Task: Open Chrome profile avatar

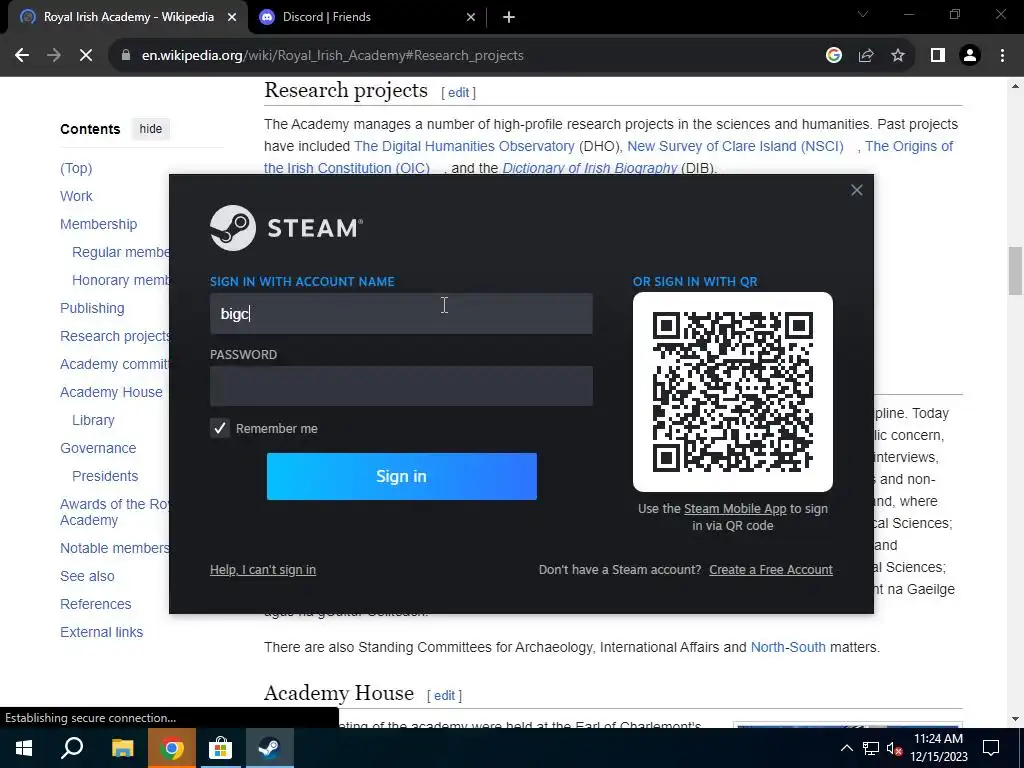Action: point(970,56)
